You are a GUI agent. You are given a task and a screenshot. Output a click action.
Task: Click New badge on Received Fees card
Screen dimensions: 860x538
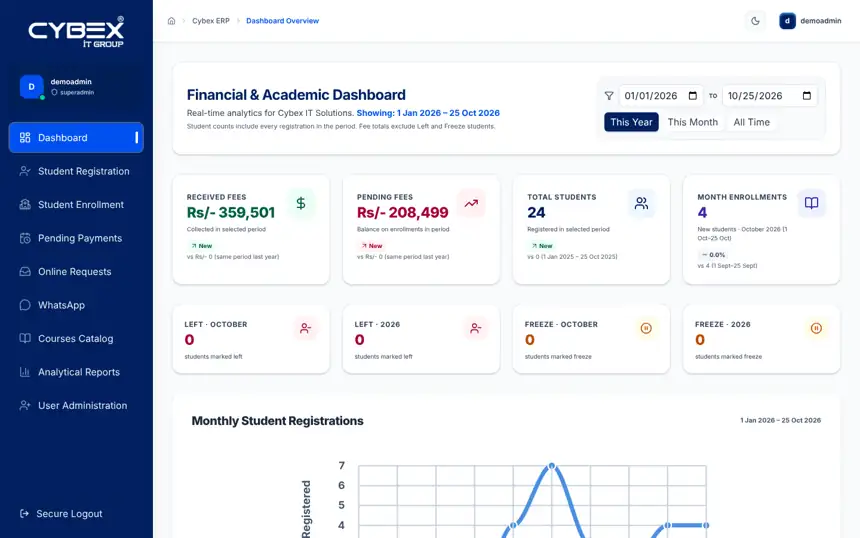201,246
